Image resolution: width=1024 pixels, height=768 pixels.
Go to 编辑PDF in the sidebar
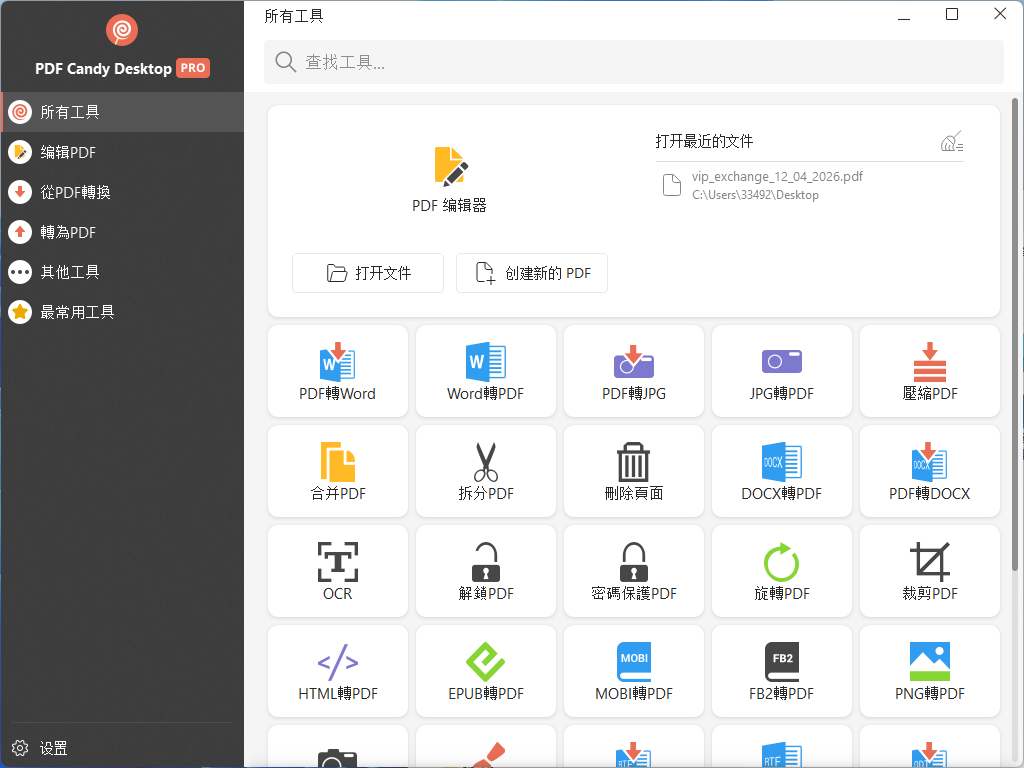(122, 152)
